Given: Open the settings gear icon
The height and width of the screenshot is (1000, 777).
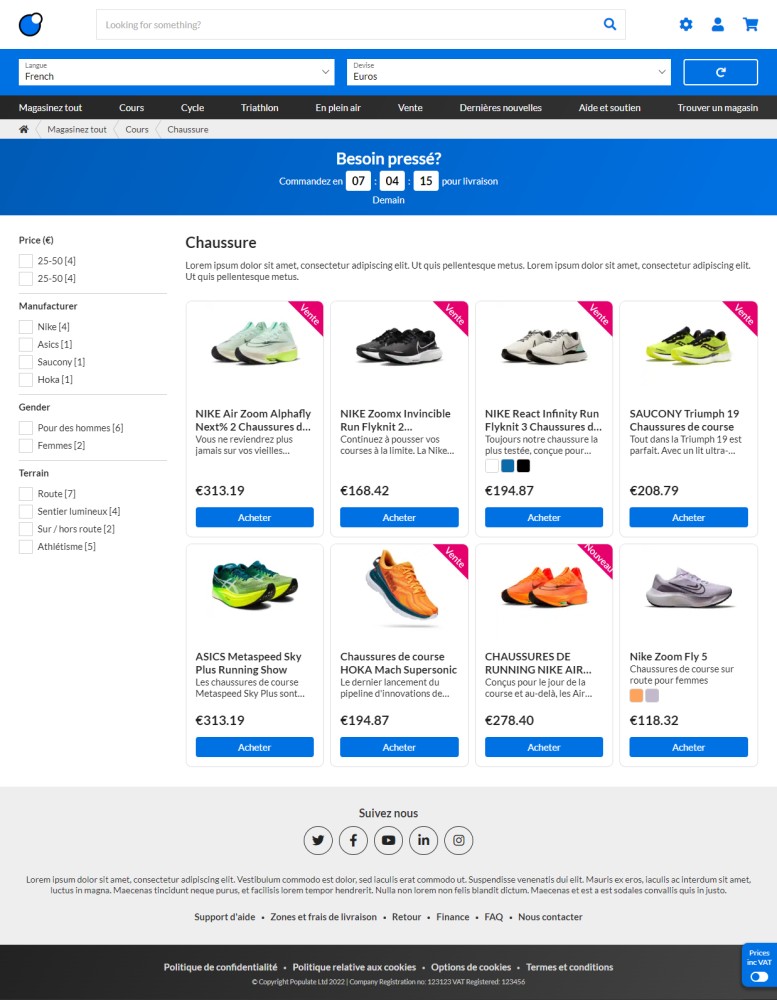Looking at the screenshot, I should [x=686, y=24].
